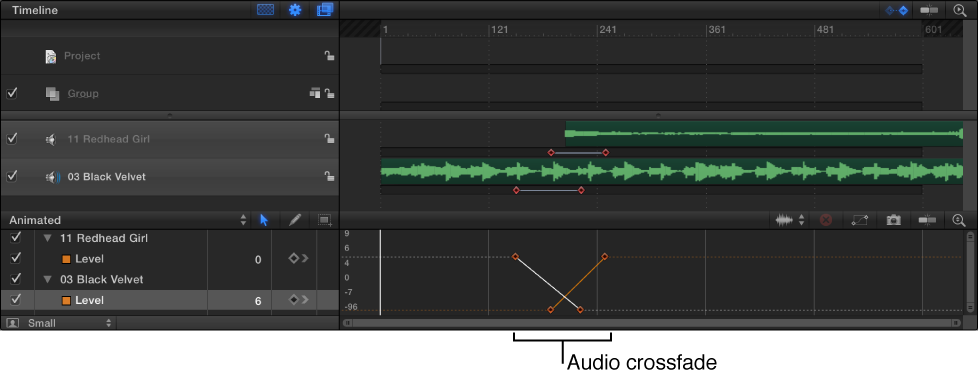
Task: Click orange color swatch of Black Velvet Level
Action: point(66,301)
